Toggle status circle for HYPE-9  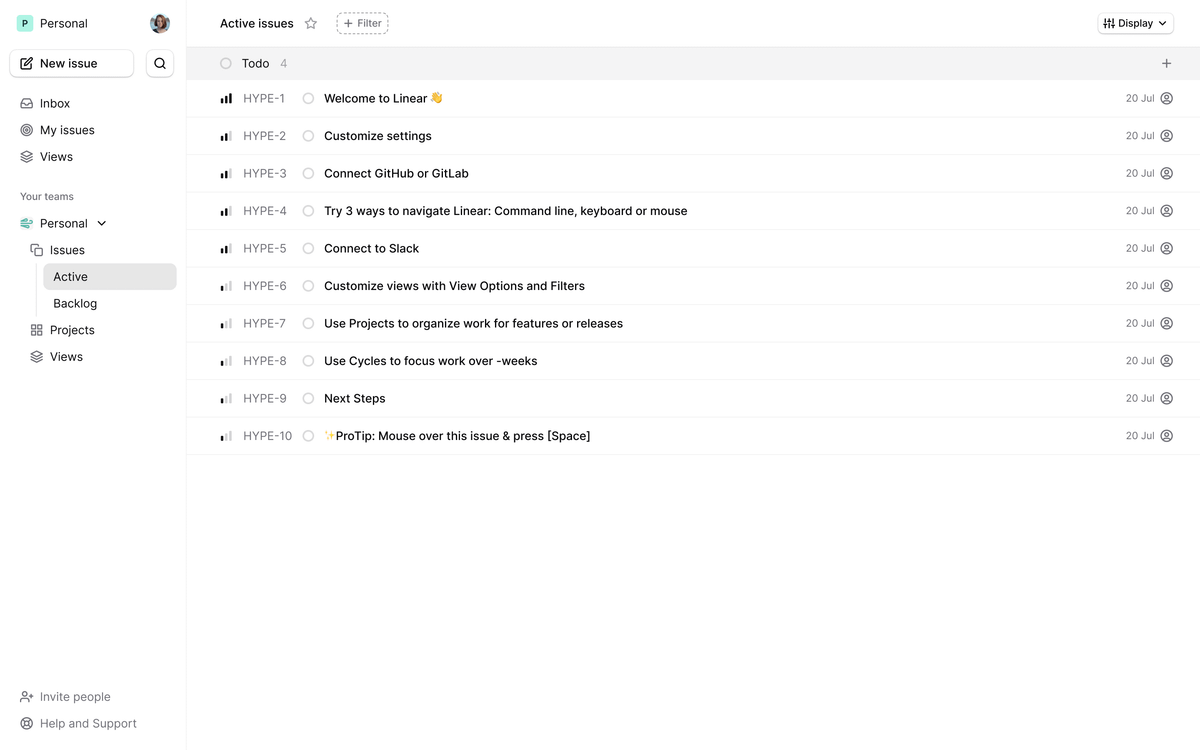click(x=308, y=398)
